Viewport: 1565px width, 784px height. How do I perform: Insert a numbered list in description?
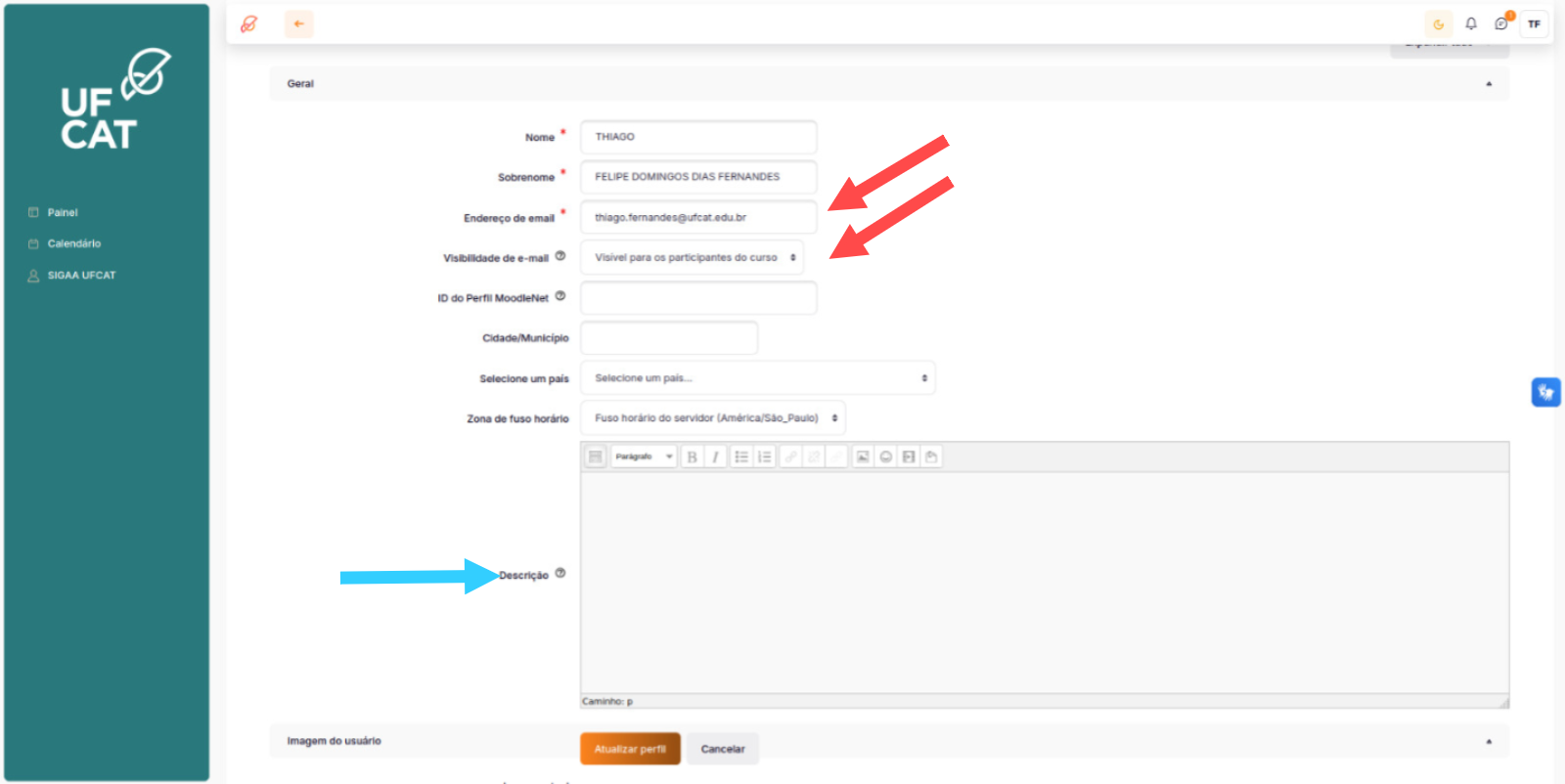pyautogui.click(x=765, y=457)
